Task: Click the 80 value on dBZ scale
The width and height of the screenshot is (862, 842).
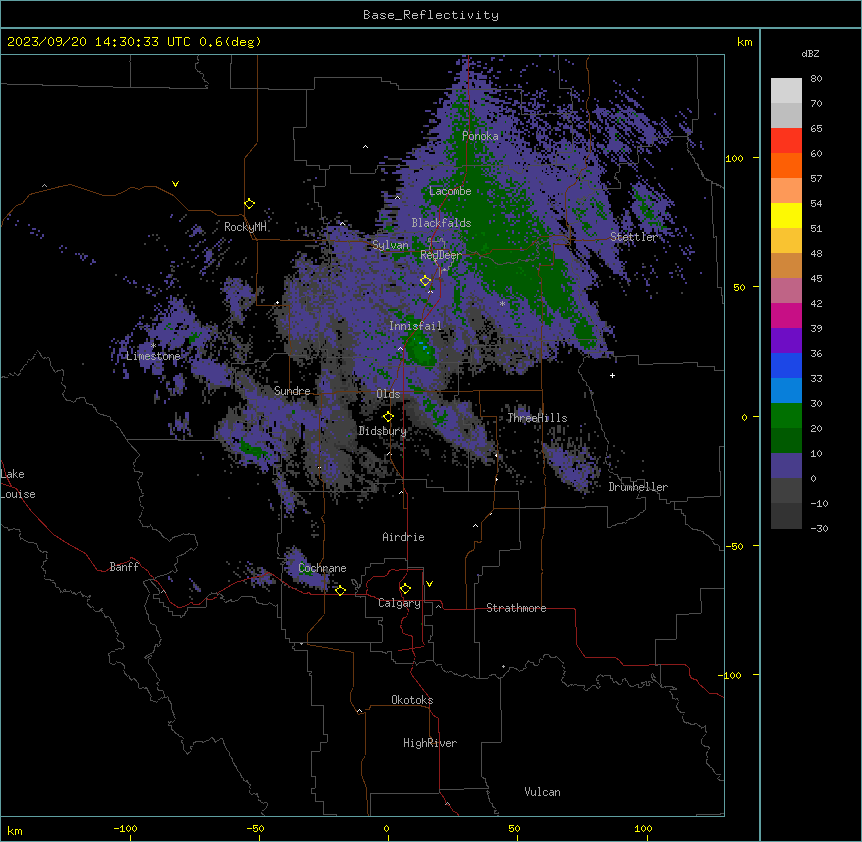Action: click(x=816, y=79)
